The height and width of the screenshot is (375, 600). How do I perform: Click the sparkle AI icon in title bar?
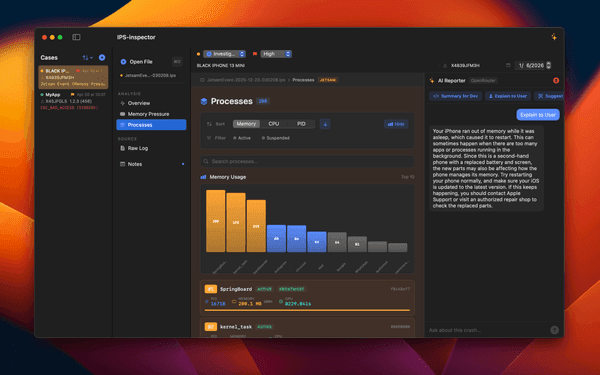click(554, 37)
